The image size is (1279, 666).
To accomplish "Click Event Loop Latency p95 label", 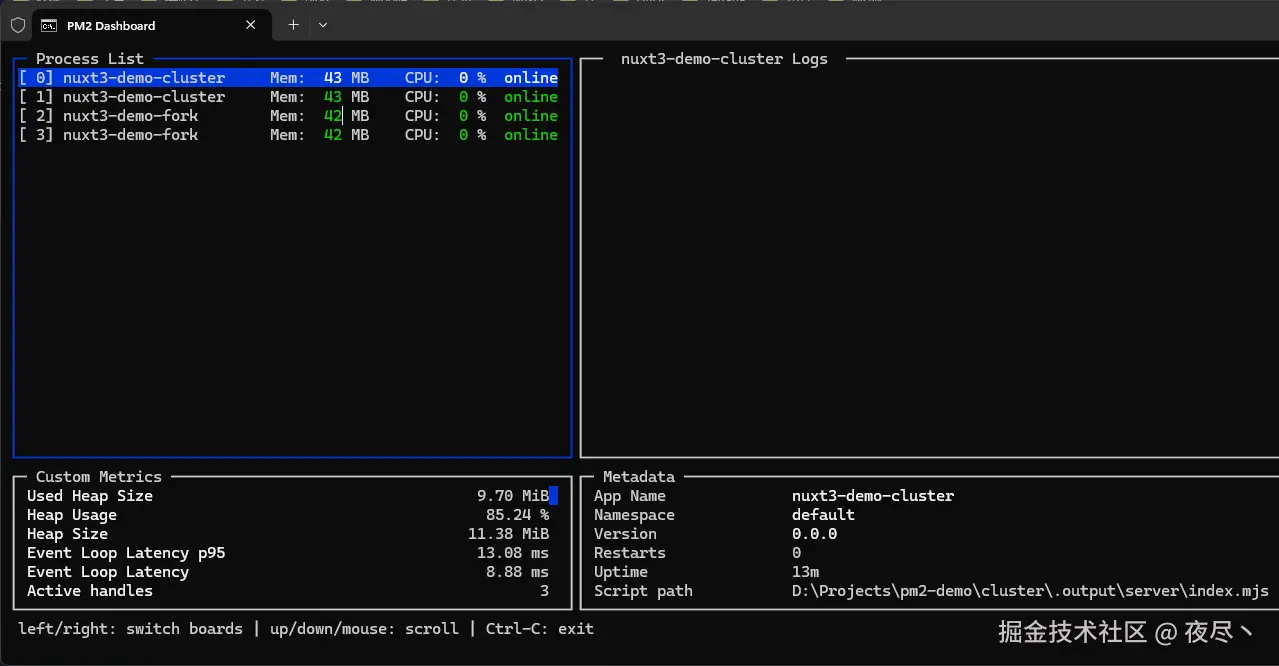I will (x=126, y=553).
